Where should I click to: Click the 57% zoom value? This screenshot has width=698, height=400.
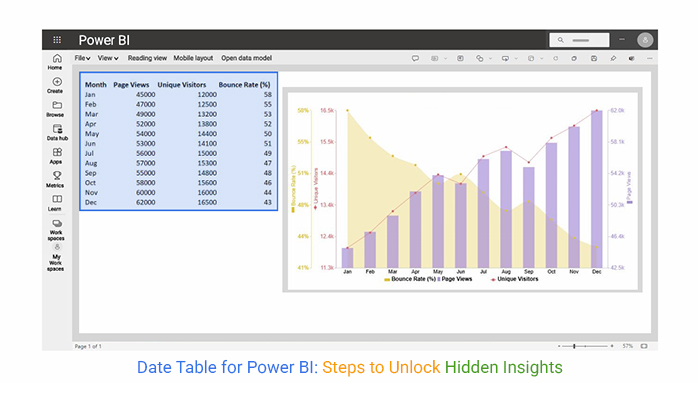pyautogui.click(x=628, y=346)
